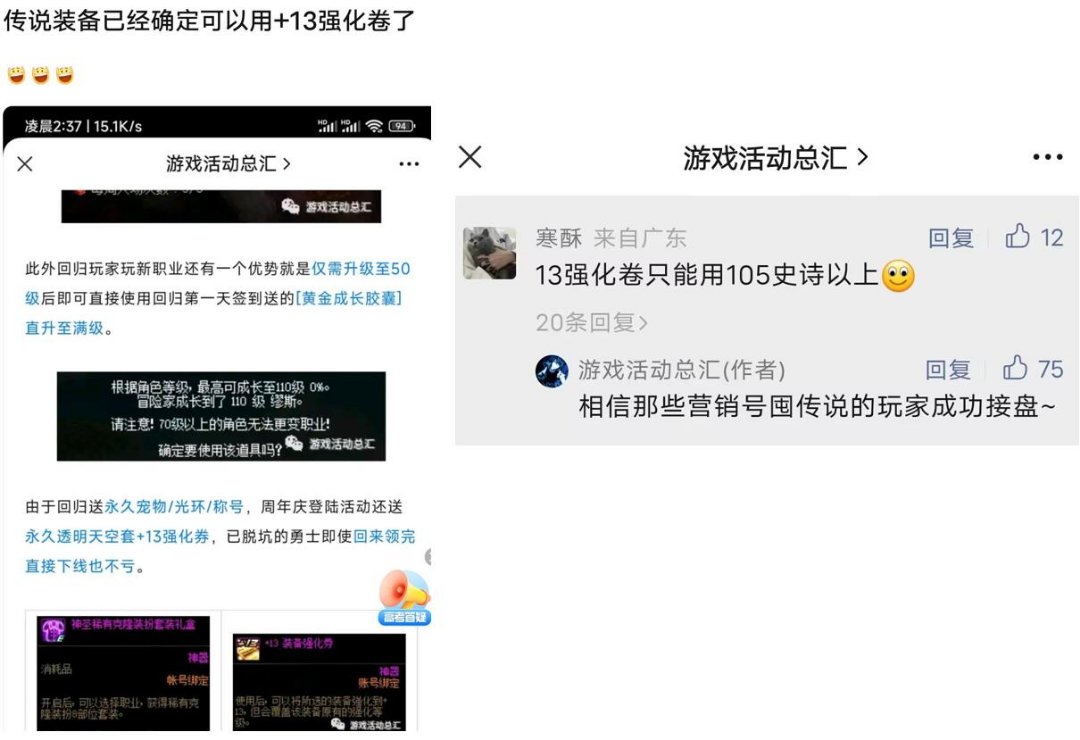View the 神圣稀有克隆装扮 gift box image
This screenshot has height=740, width=1080.
tap(123, 673)
